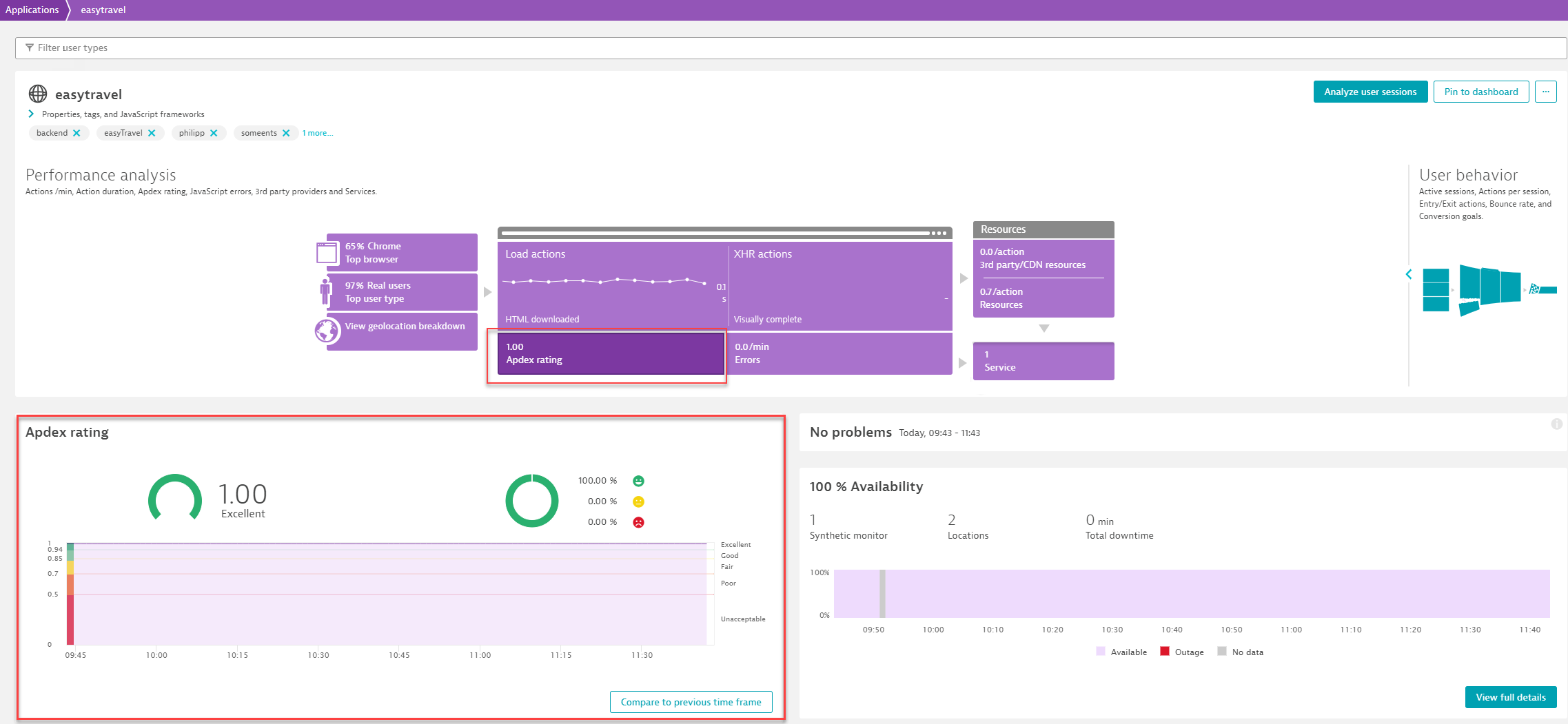Select the Apdex rating tile
The height and width of the screenshot is (724, 1568).
pyautogui.click(x=611, y=353)
